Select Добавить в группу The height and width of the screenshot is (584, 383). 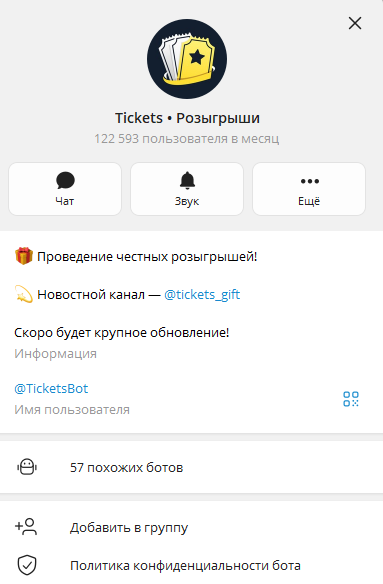[x=192, y=527]
